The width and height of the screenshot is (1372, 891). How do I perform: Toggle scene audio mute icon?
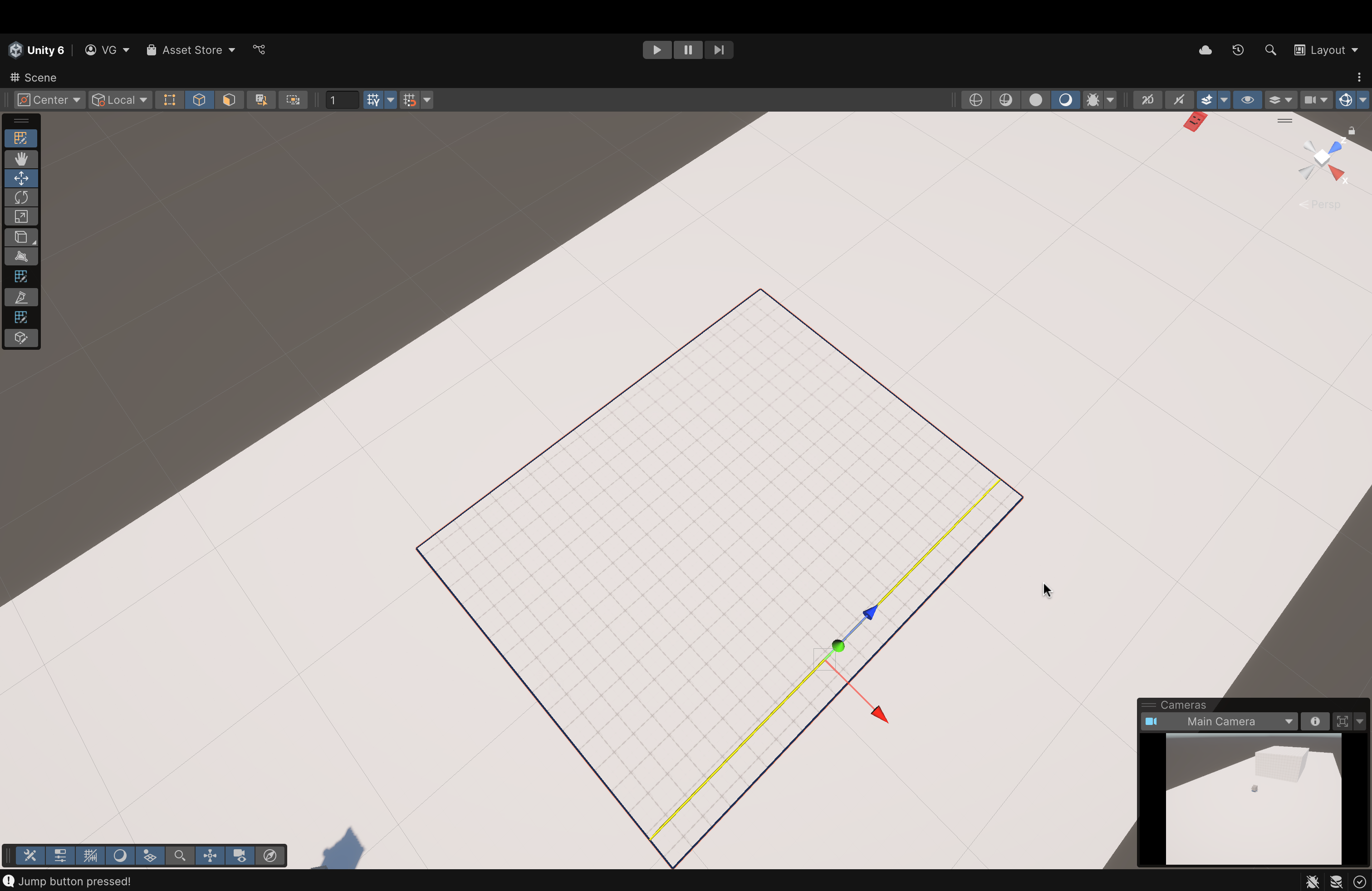(x=1178, y=100)
